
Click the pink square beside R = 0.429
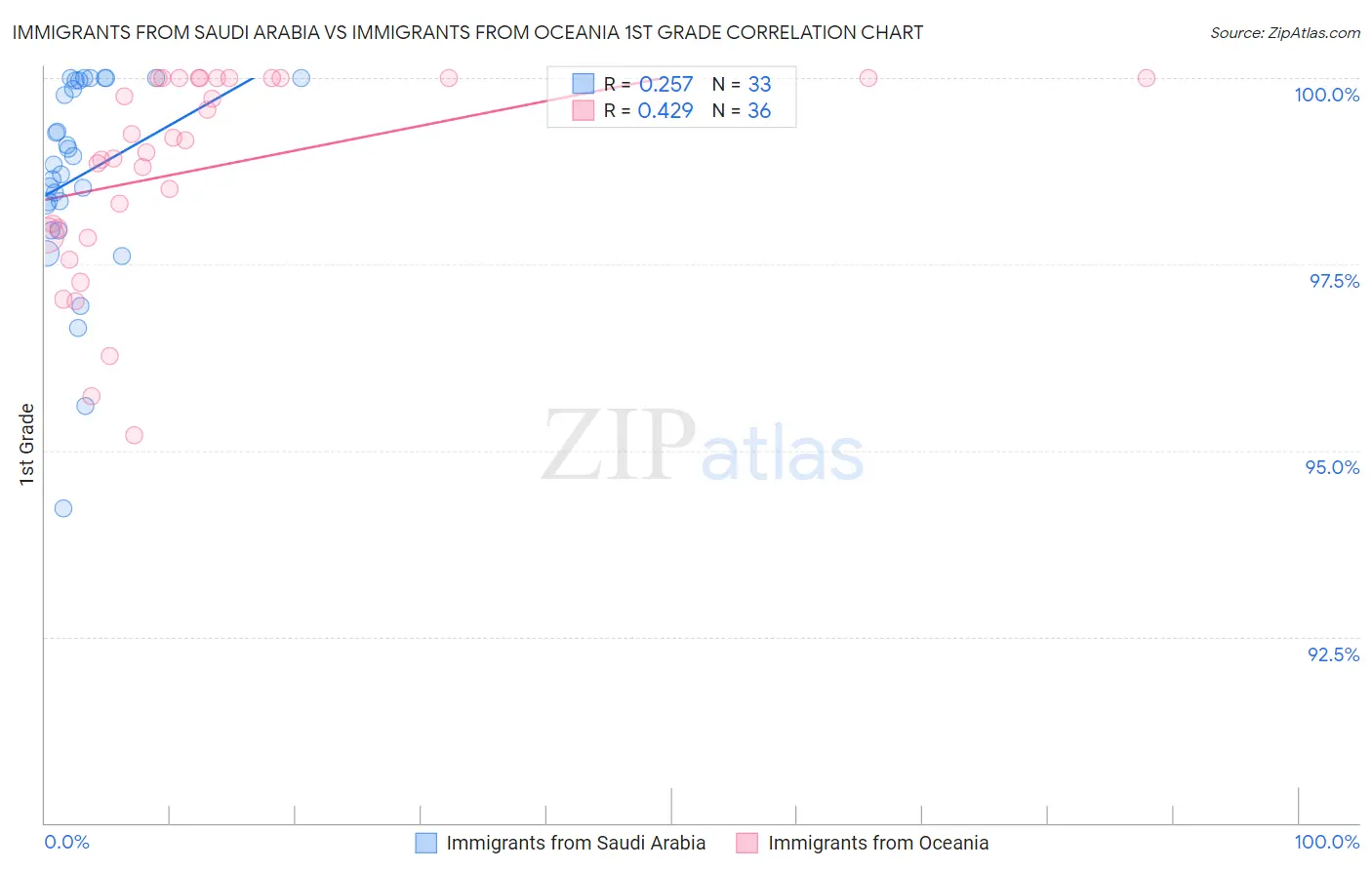(584, 111)
